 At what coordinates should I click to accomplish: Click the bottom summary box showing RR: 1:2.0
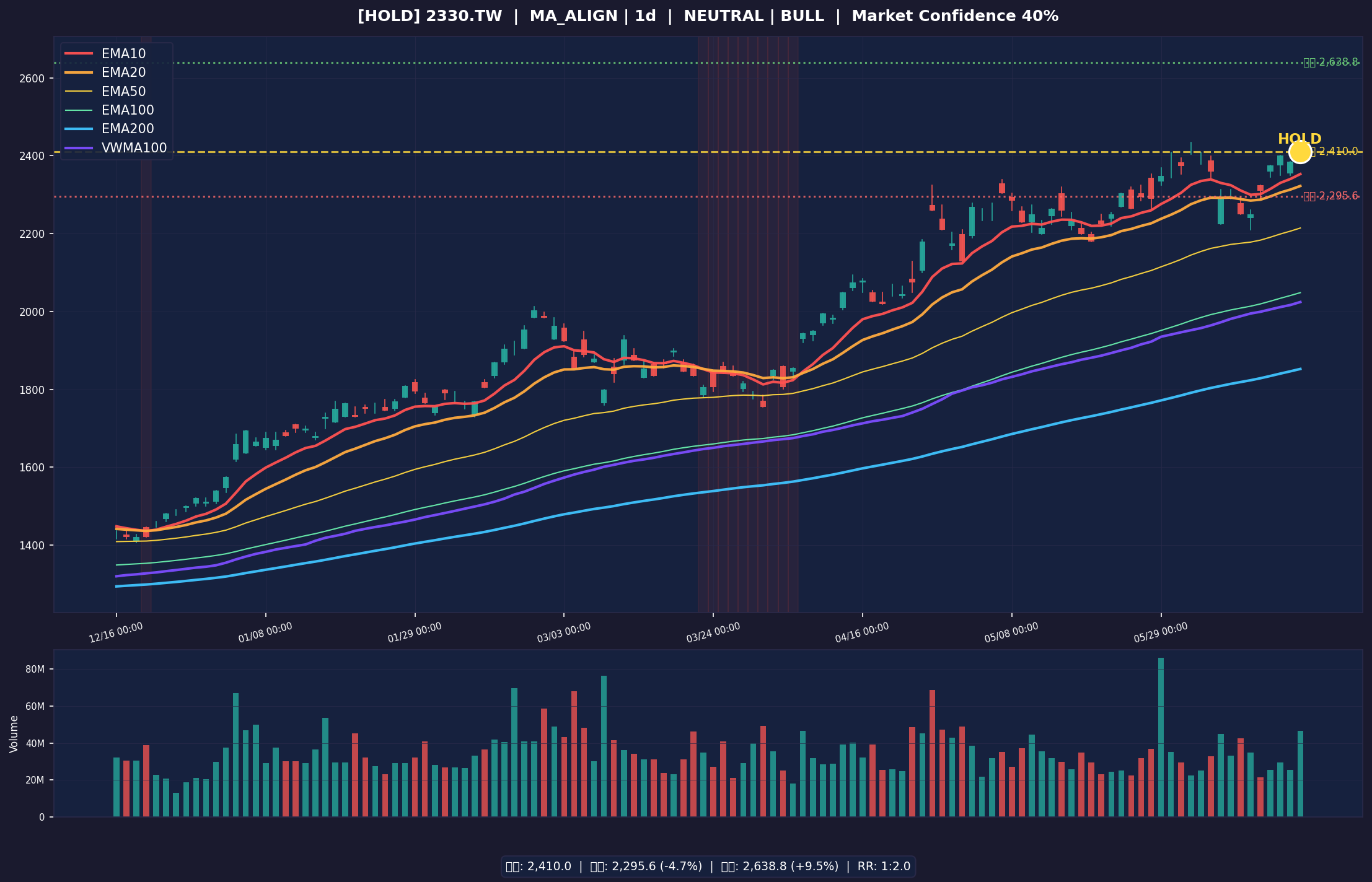pos(708,867)
